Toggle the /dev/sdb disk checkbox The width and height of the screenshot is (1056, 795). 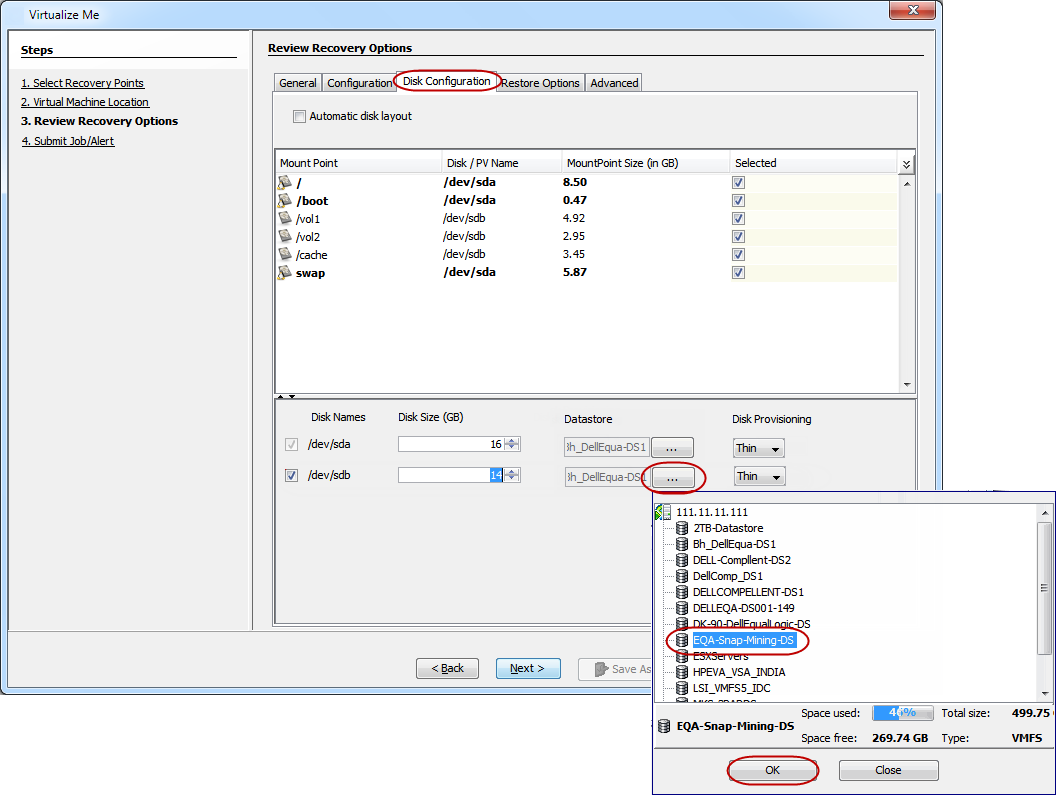291,476
